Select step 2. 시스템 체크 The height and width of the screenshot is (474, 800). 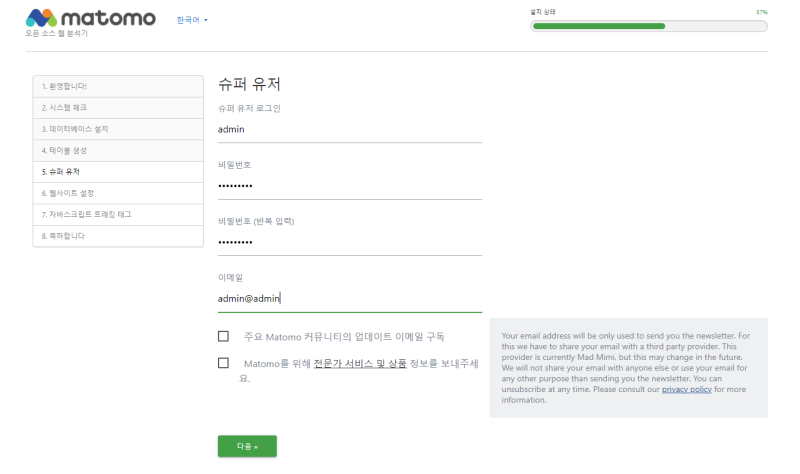pyautogui.click(x=118, y=108)
